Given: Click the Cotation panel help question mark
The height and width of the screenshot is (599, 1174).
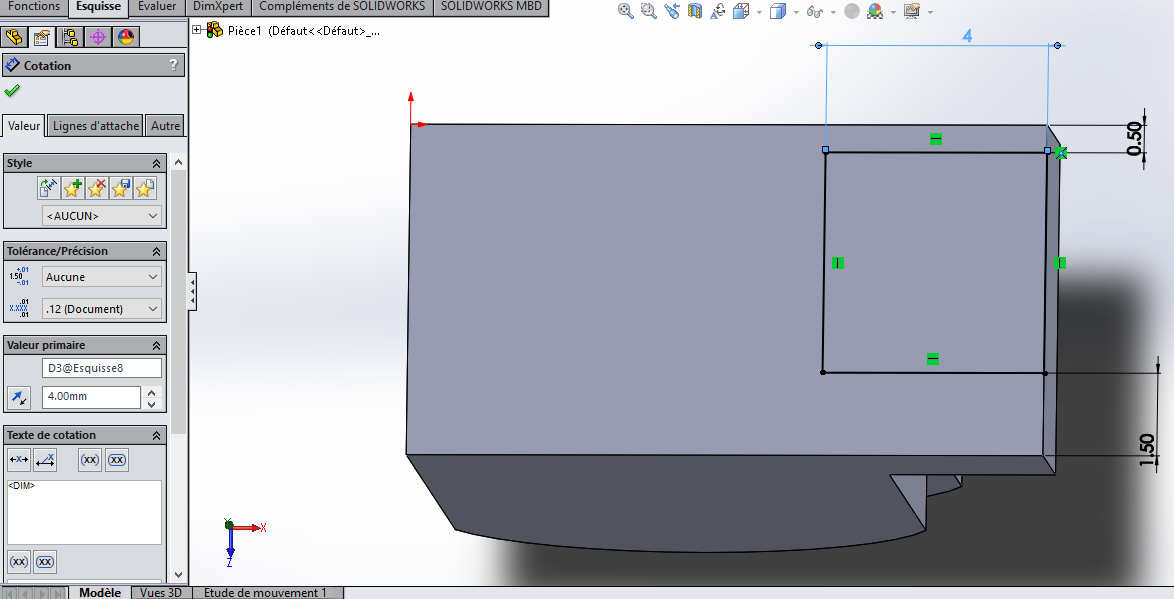Looking at the screenshot, I should click(174, 64).
